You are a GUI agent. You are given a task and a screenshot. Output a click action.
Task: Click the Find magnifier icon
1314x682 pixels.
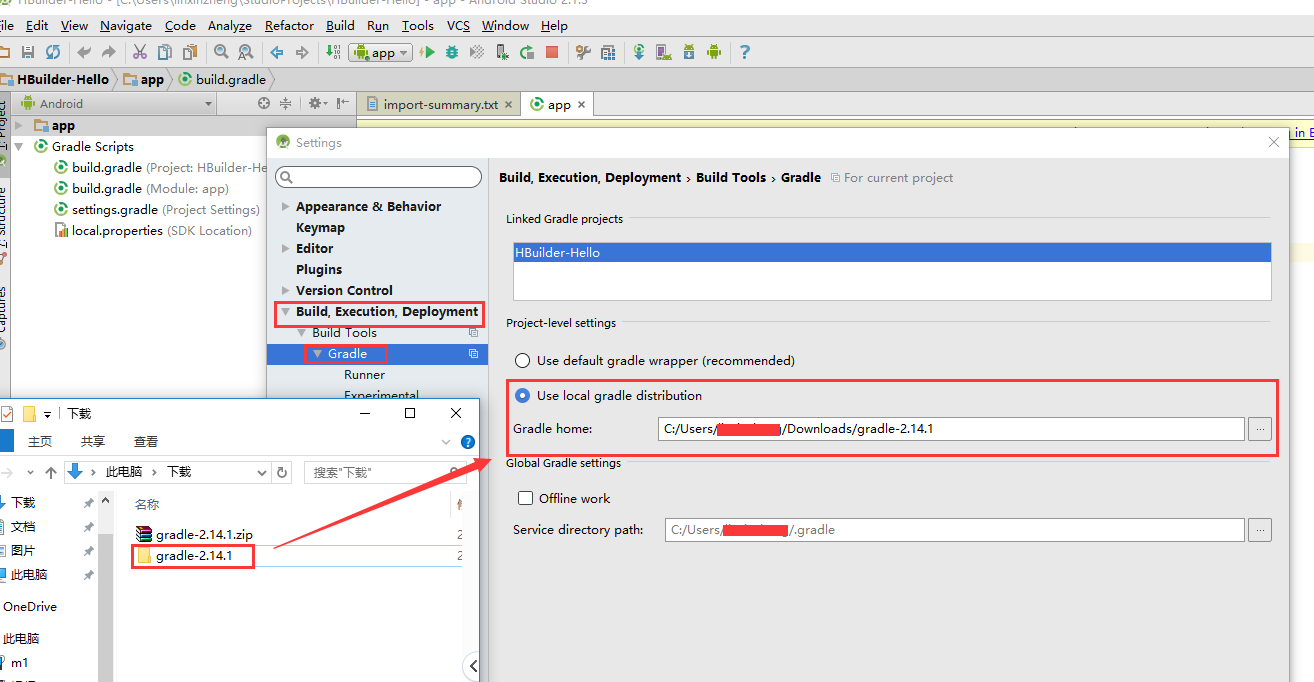coord(221,53)
